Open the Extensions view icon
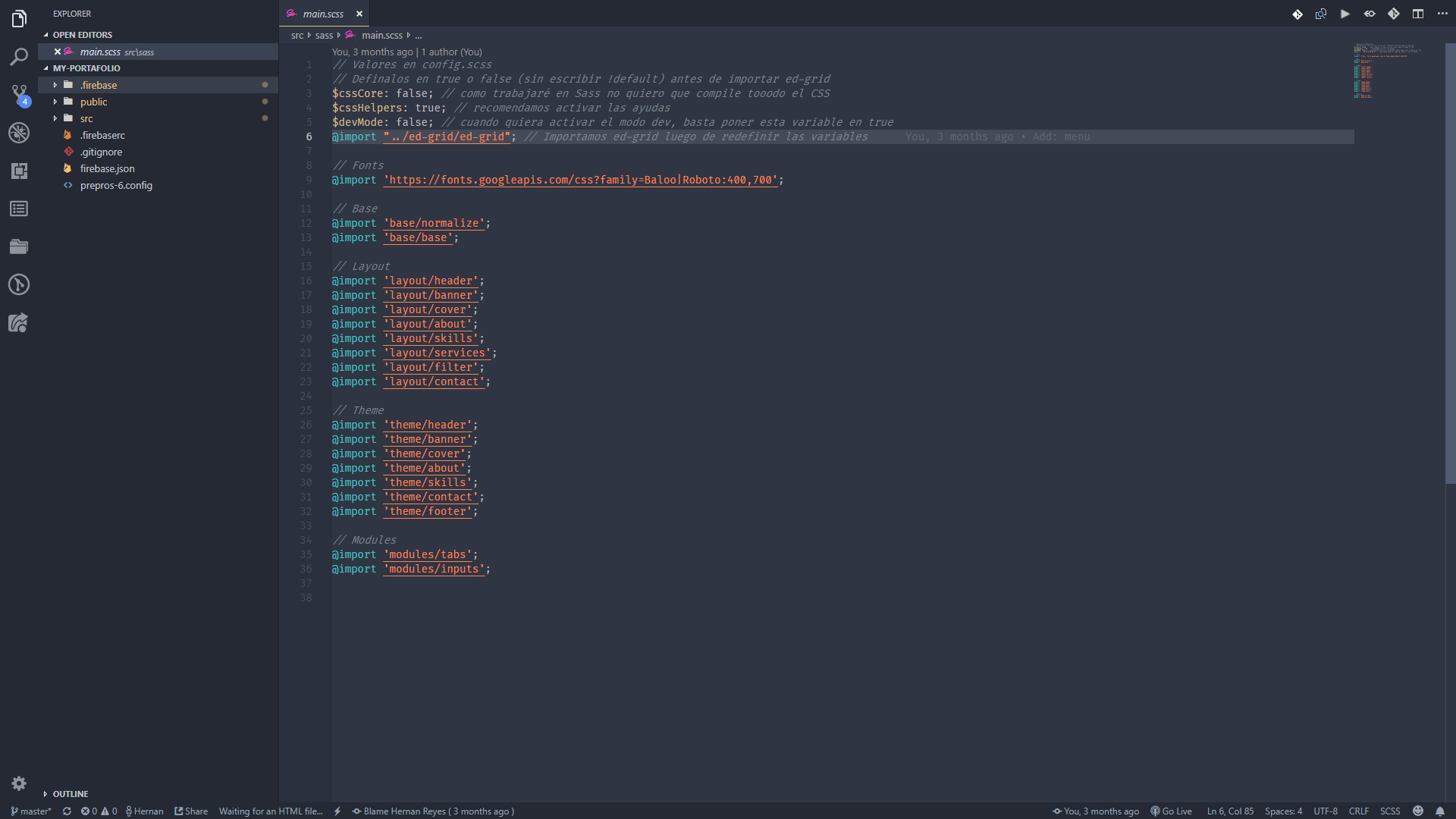Screen dimensions: 1456x819 pyautogui.click(x=19, y=171)
